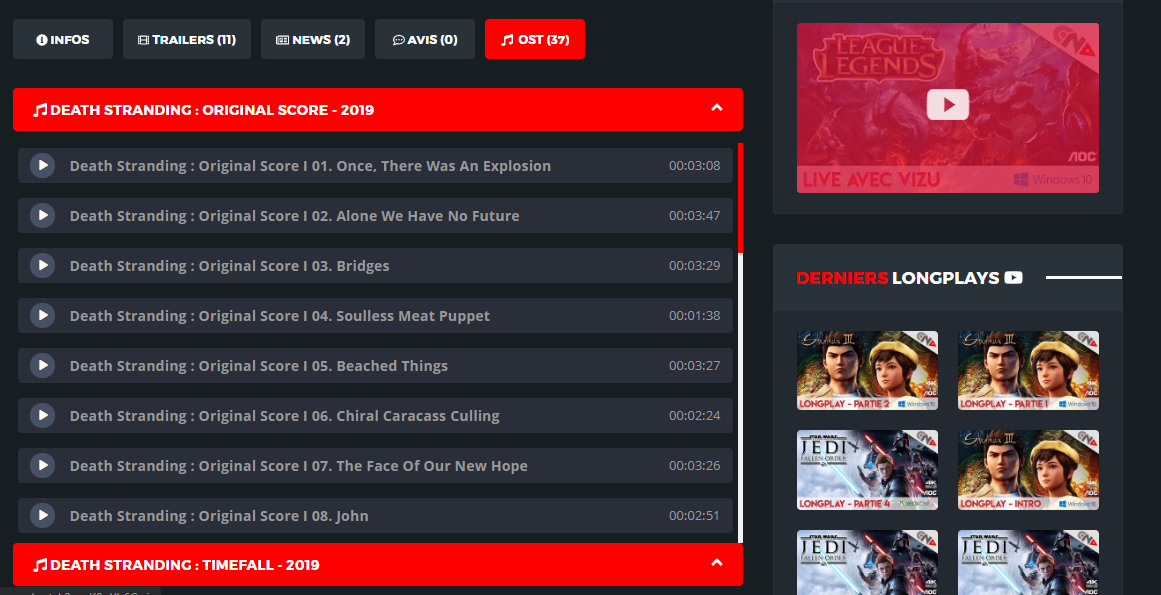Open Shenmue III Longplay Partie 2 thumbnail
1161x595 pixels.
tap(867, 370)
